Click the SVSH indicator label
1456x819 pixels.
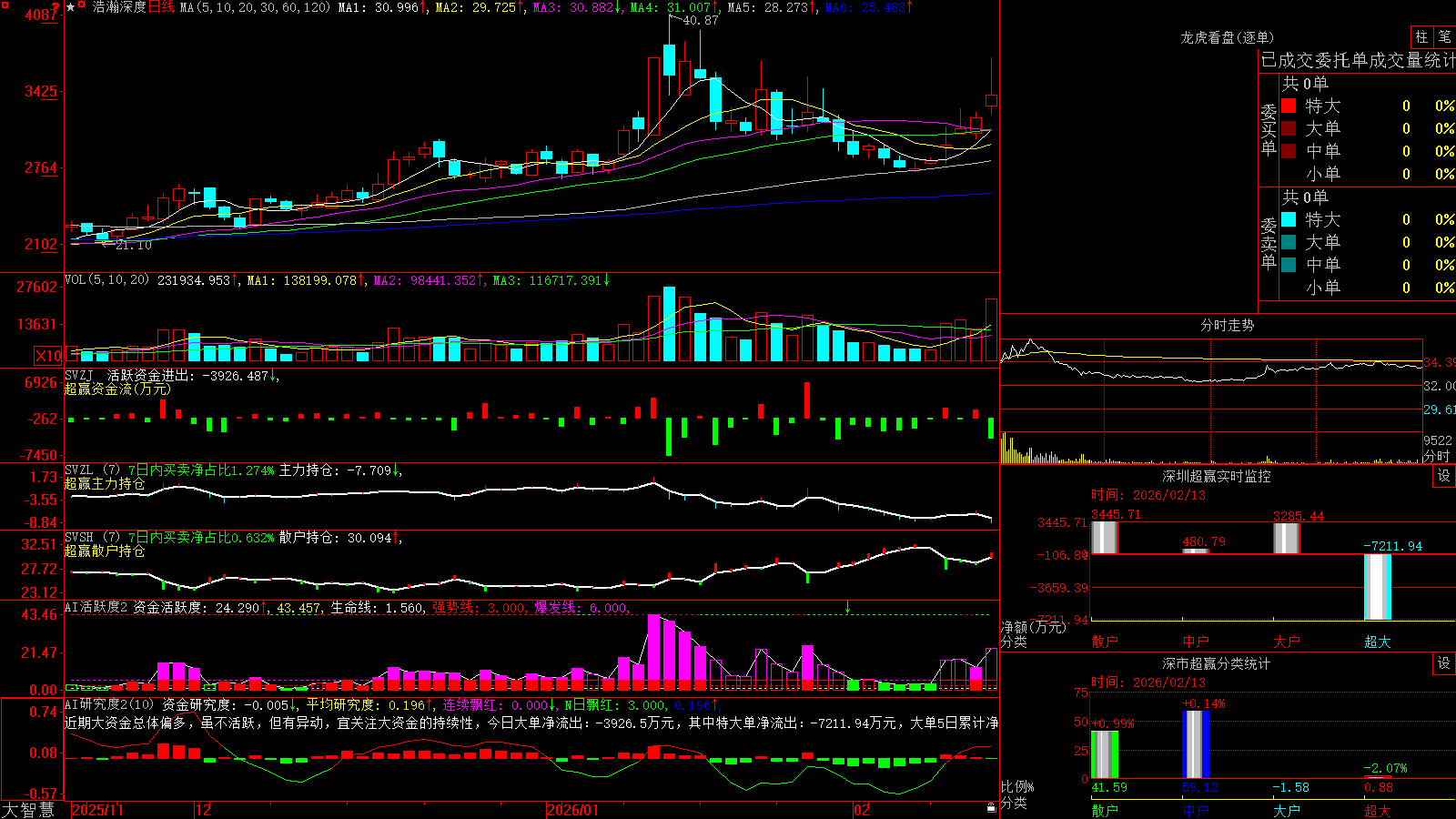(78, 537)
